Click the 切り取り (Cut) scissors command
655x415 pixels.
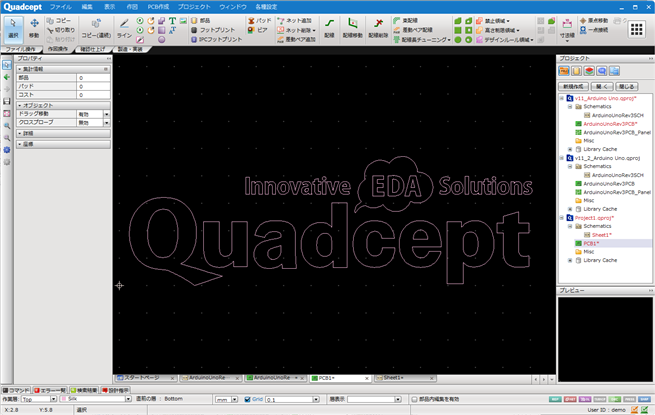(x=61, y=30)
